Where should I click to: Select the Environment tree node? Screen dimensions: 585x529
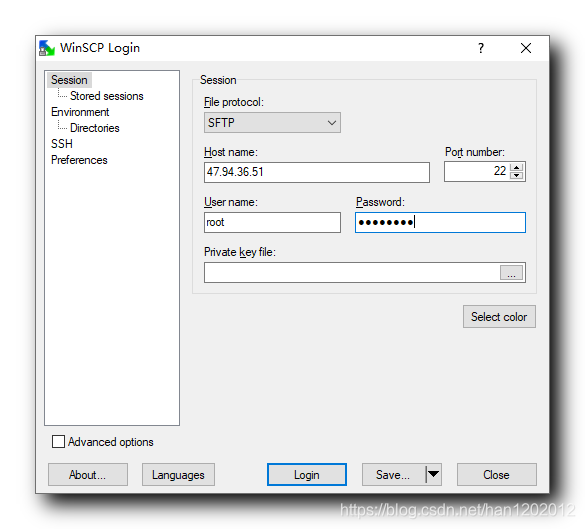[x=80, y=112]
